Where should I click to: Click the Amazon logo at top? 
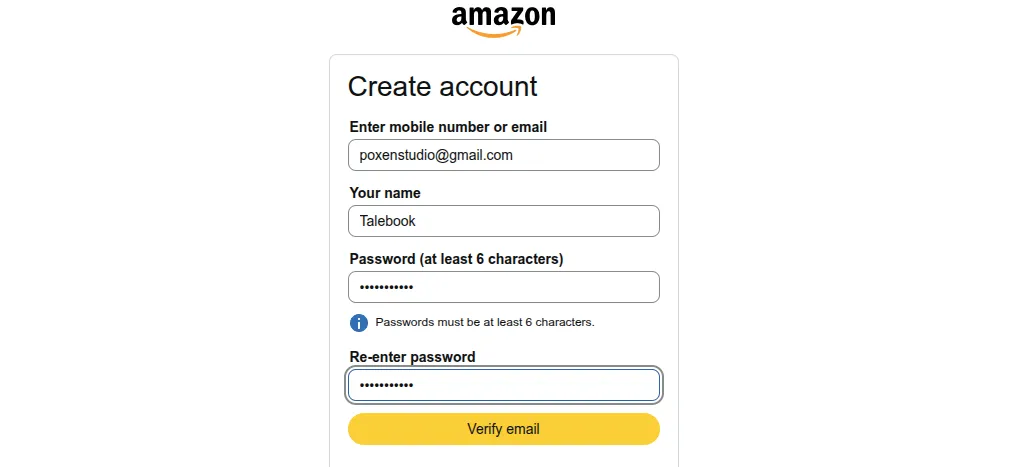point(503,18)
